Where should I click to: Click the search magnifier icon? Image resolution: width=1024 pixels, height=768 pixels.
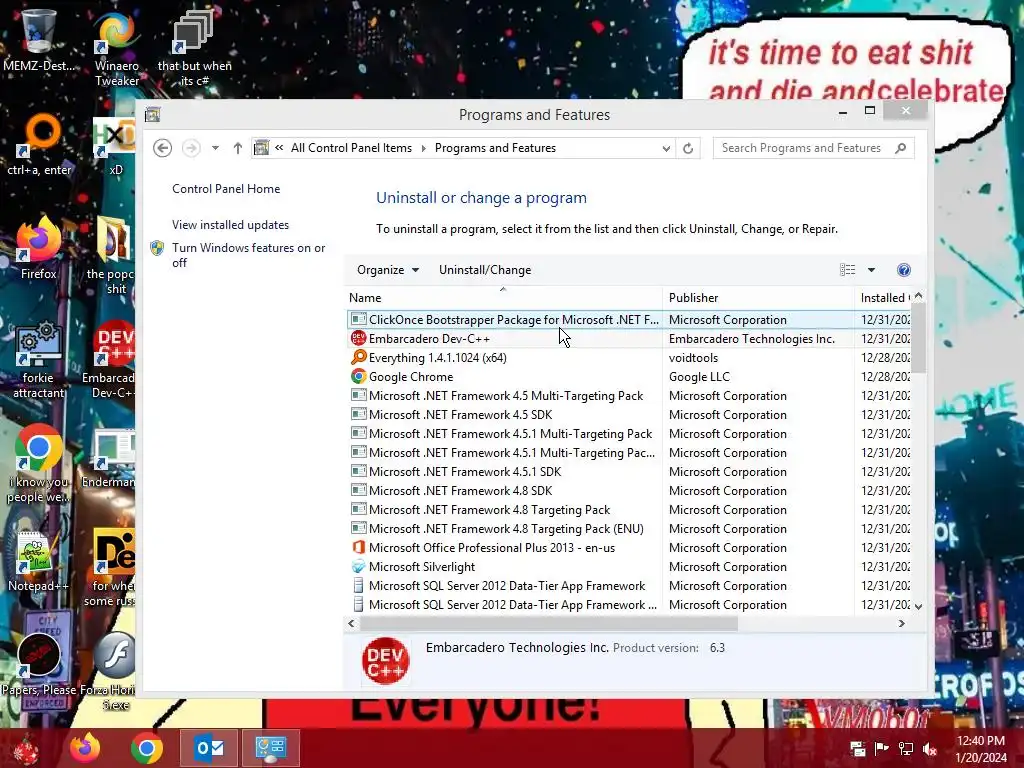coord(901,148)
